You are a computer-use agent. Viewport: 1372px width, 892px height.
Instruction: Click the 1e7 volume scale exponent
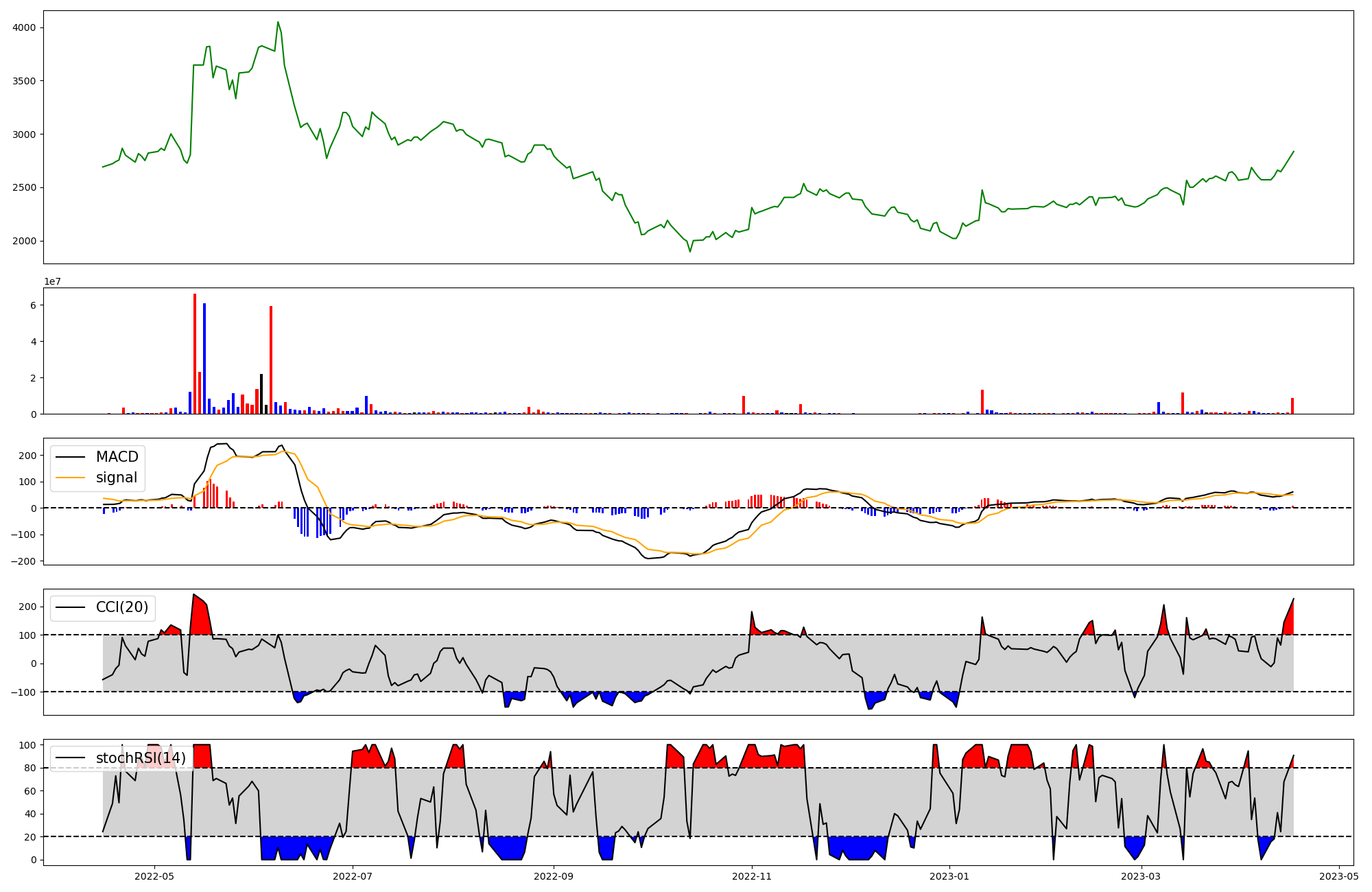coord(52,281)
